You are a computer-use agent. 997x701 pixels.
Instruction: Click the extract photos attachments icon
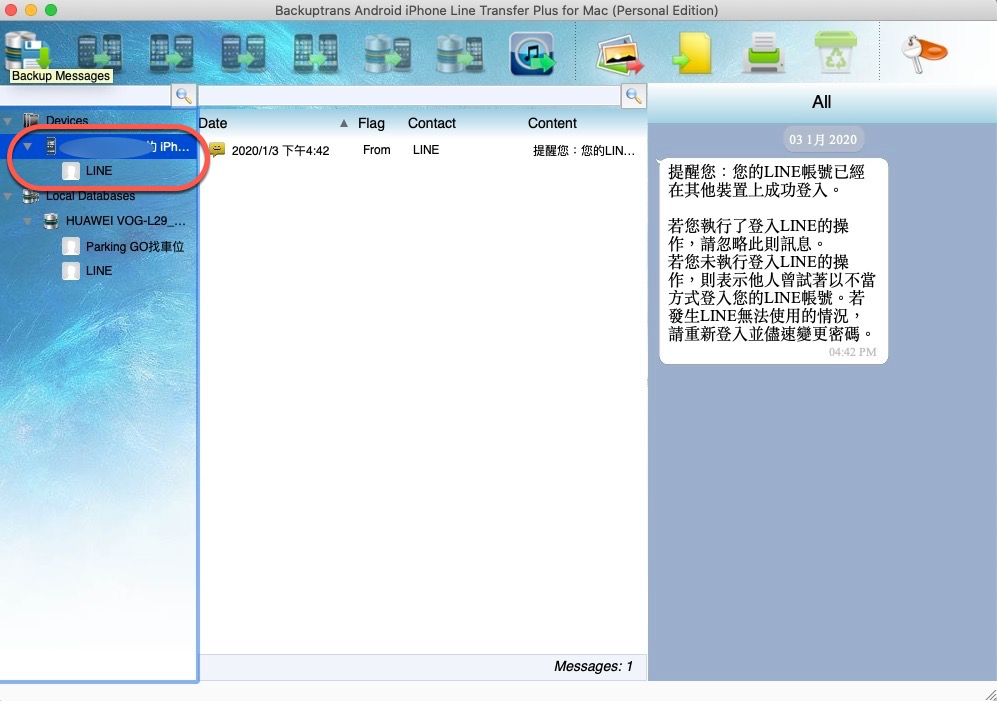click(x=619, y=55)
